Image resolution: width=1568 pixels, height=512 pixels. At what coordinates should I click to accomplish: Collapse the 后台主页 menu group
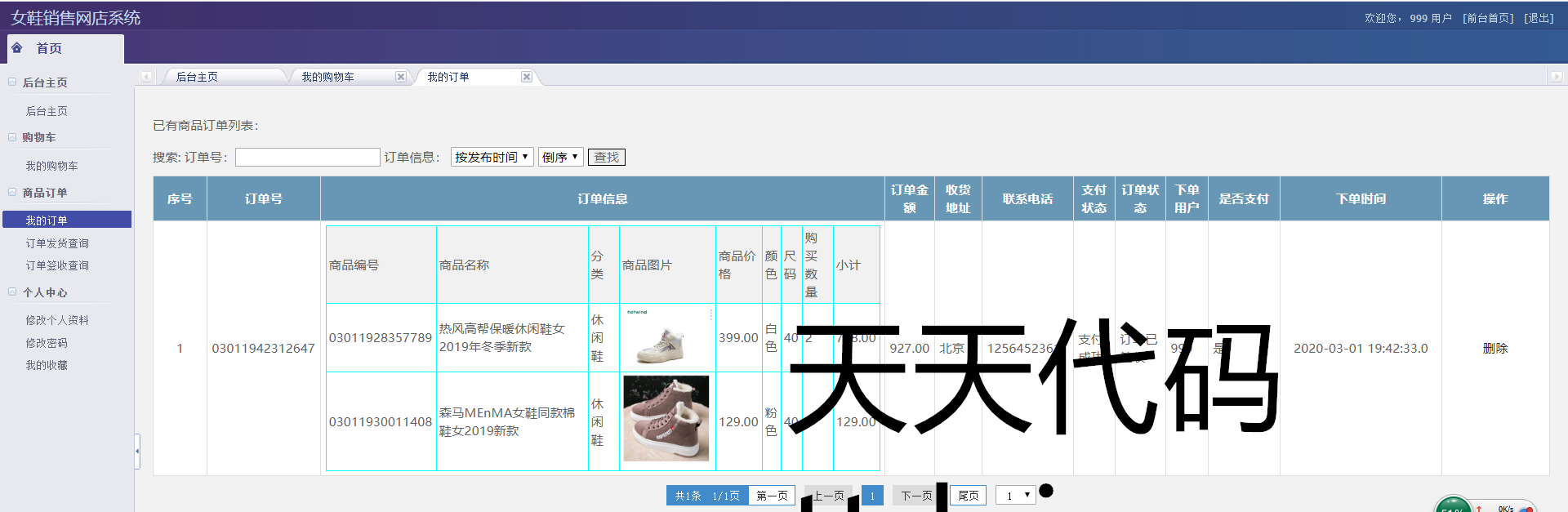[12, 82]
